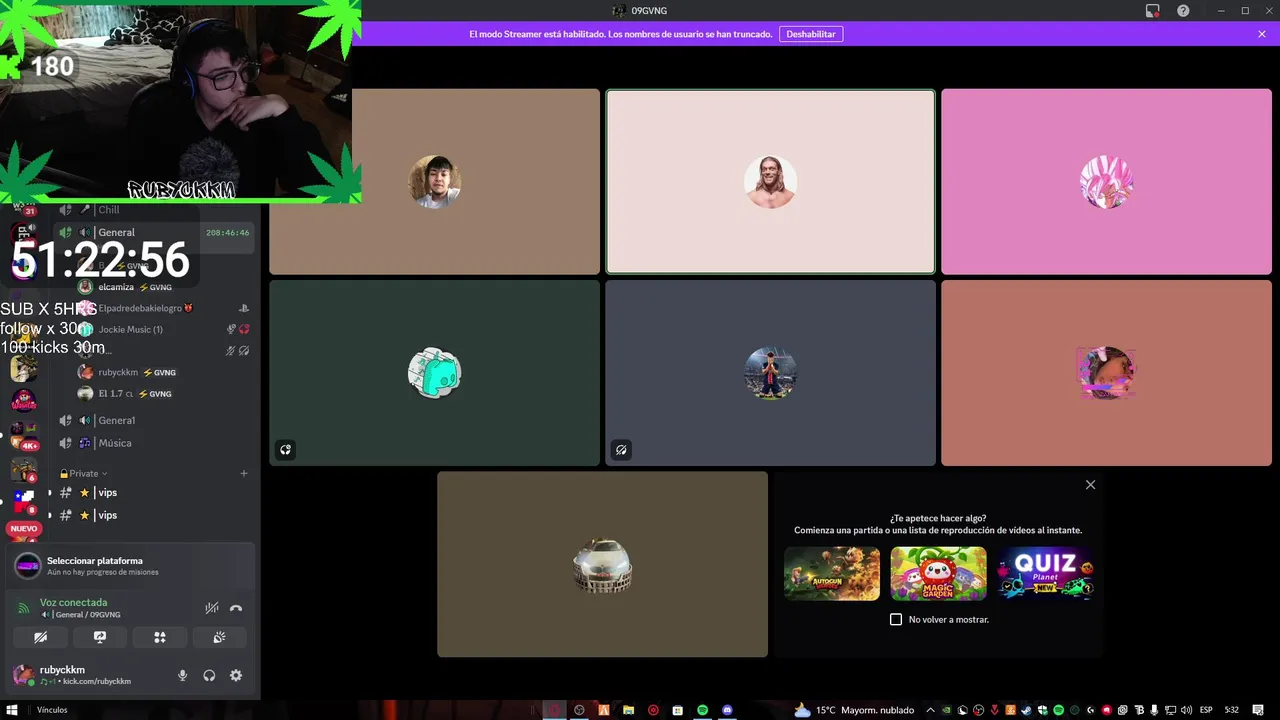The image size is (1280, 720).
Task: Join the General1 voice channel
Action: [155, 420]
